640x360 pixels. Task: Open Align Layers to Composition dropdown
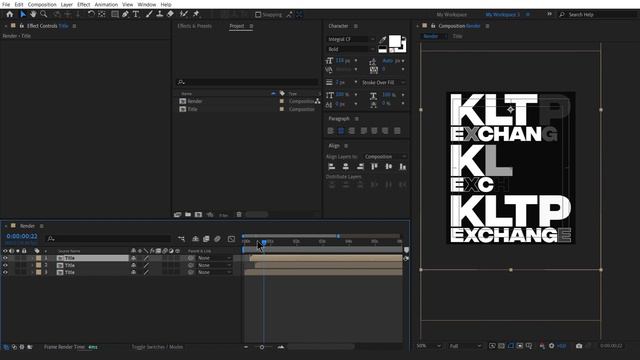pos(385,157)
